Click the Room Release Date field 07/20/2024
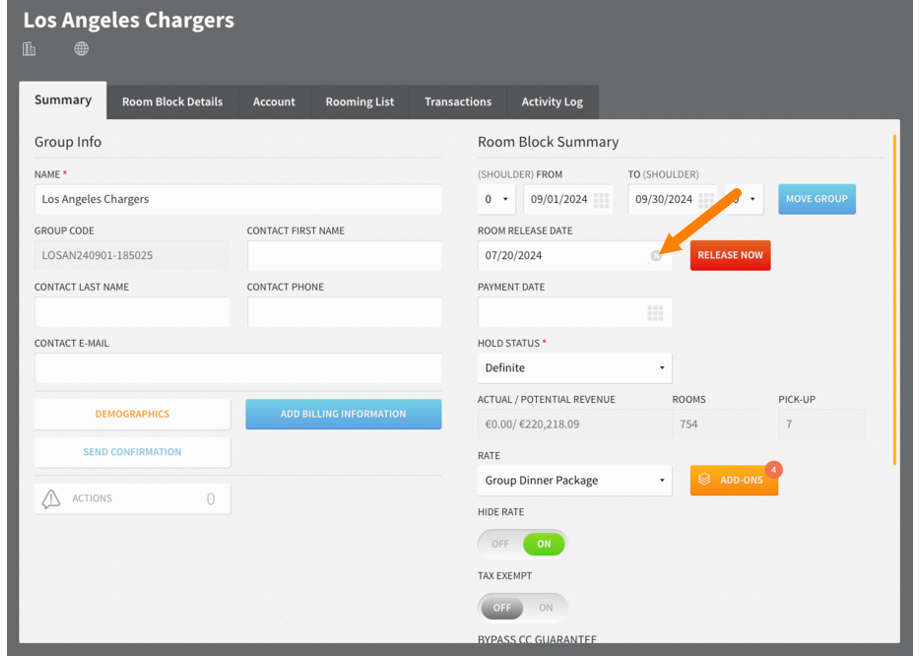This screenshot has height=656, width=920. click(x=575, y=256)
